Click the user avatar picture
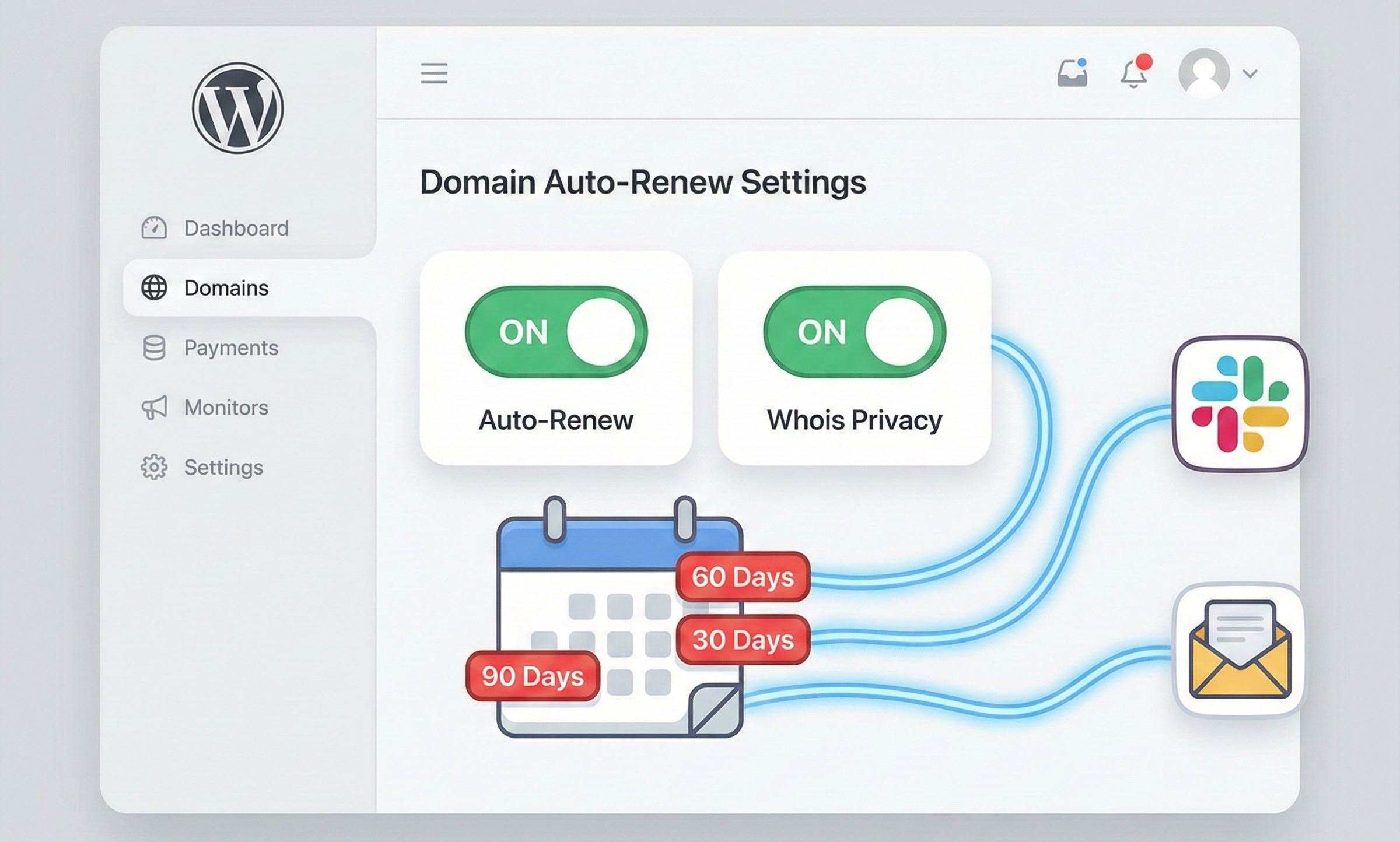1400x842 pixels. coord(1204,73)
